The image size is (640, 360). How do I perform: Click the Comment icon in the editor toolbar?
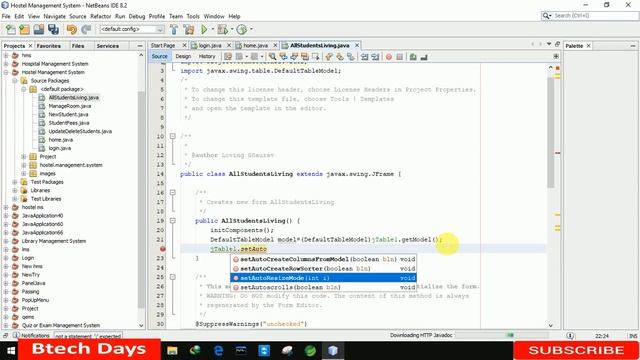coord(413,57)
